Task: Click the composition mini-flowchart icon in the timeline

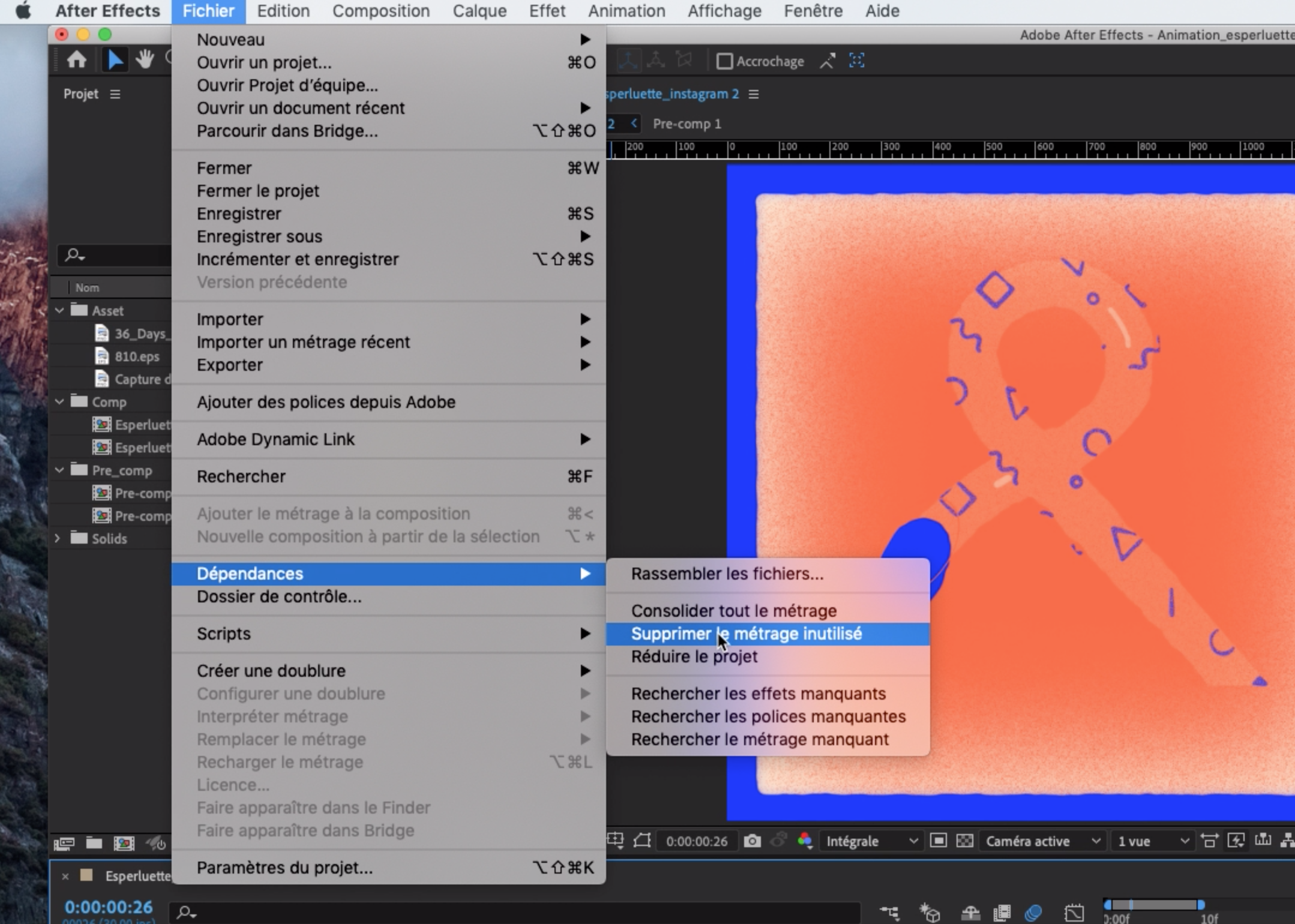Action: (889, 913)
